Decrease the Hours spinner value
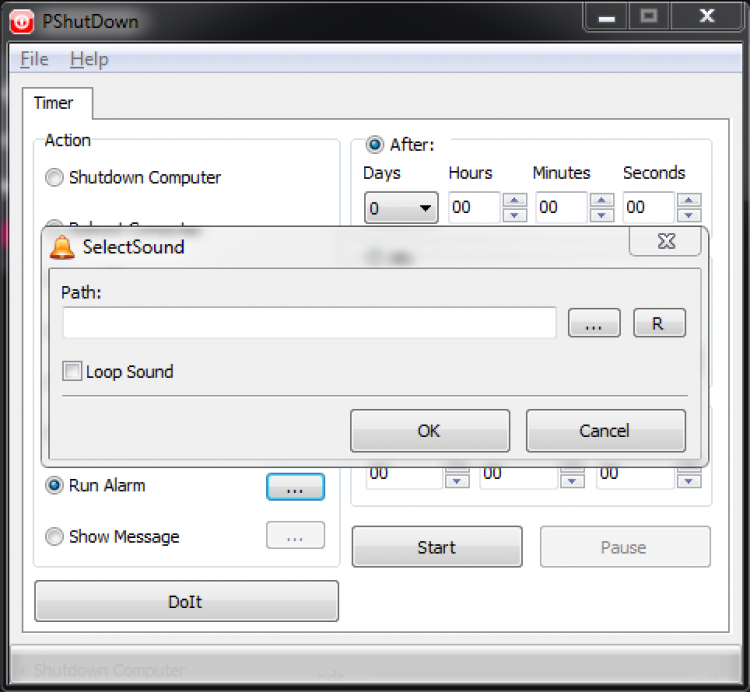 pyautogui.click(x=515, y=215)
